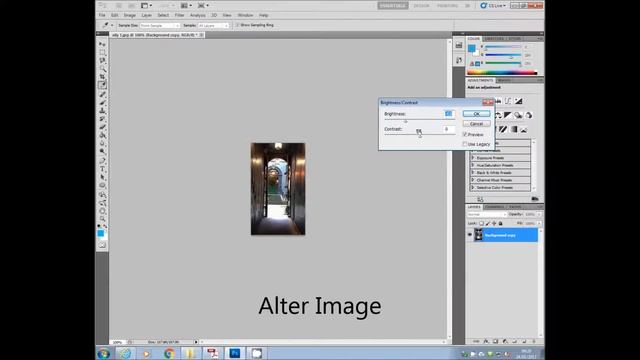Screen dimensions: 640x360
Task: Select the Healing Brush tool
Action: [x=102, y=94]
